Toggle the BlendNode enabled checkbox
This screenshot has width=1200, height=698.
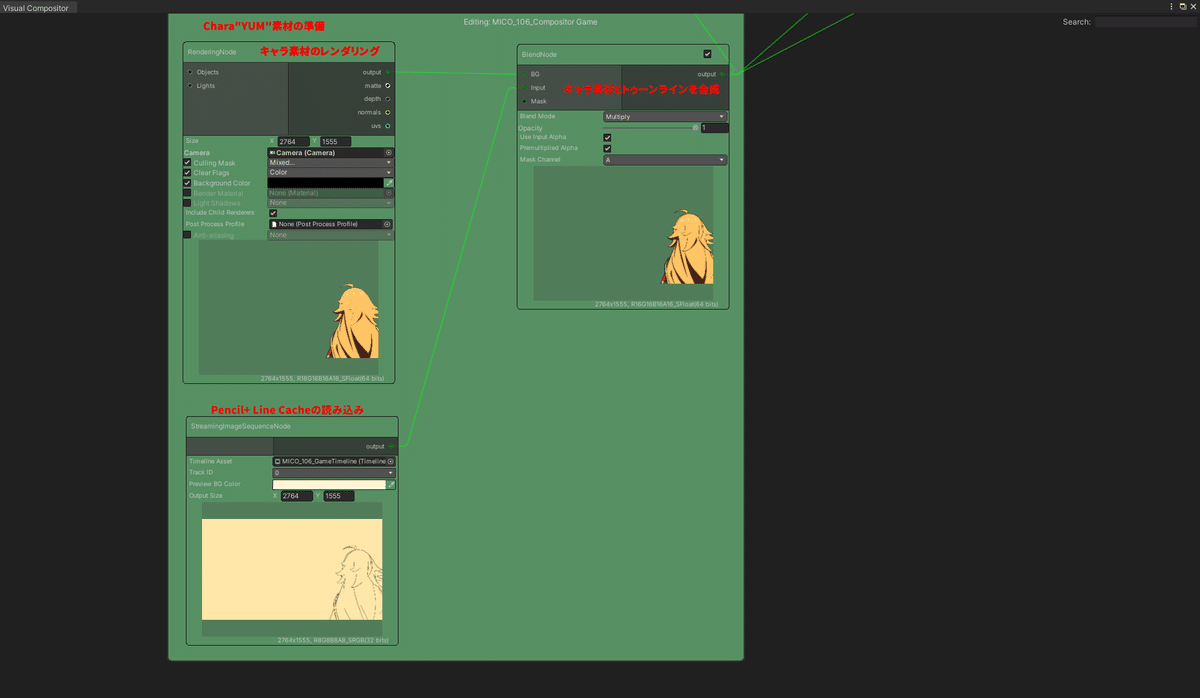[707, 54]
